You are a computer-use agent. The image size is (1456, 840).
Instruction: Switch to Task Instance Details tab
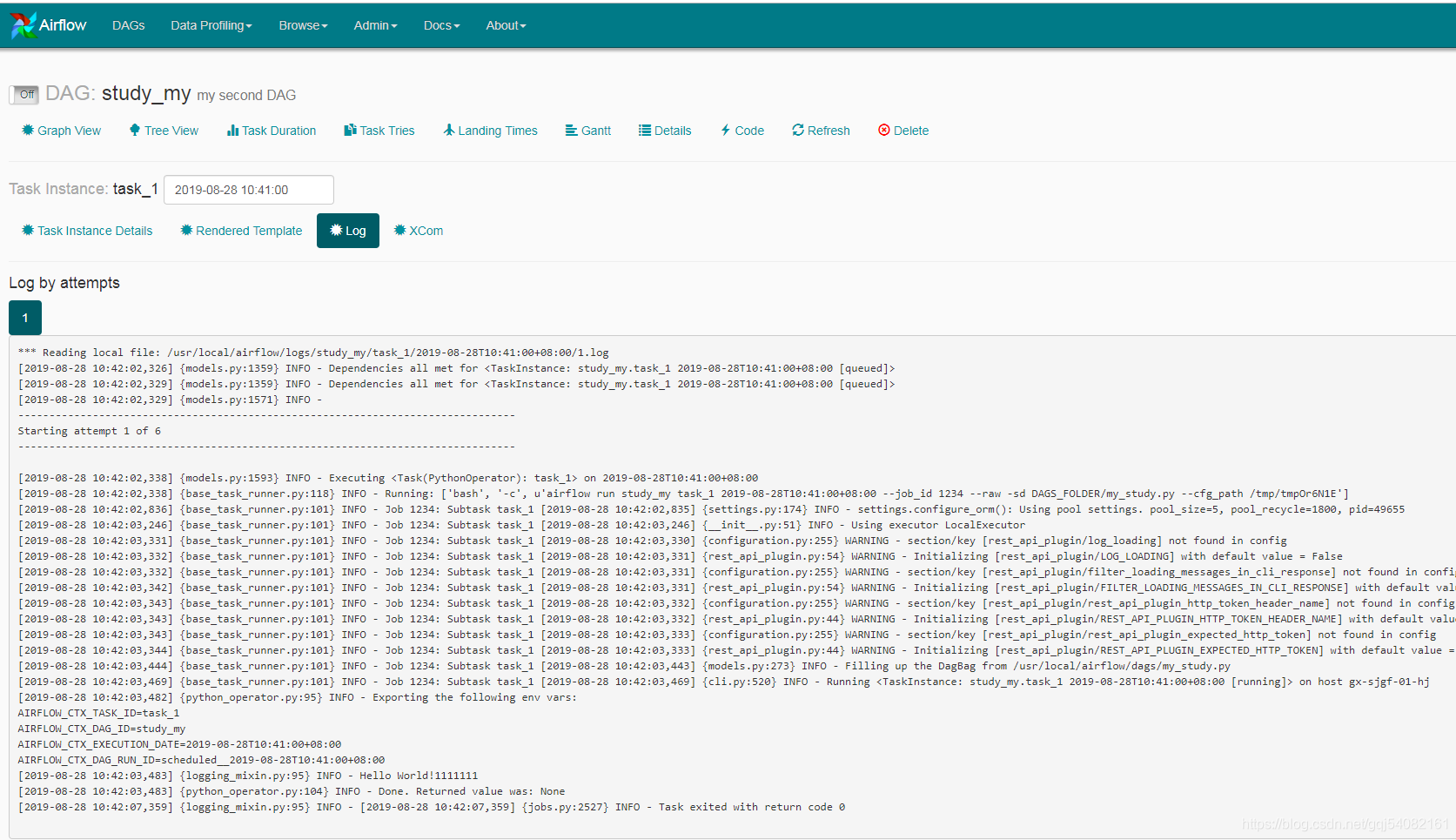(87, 231)
